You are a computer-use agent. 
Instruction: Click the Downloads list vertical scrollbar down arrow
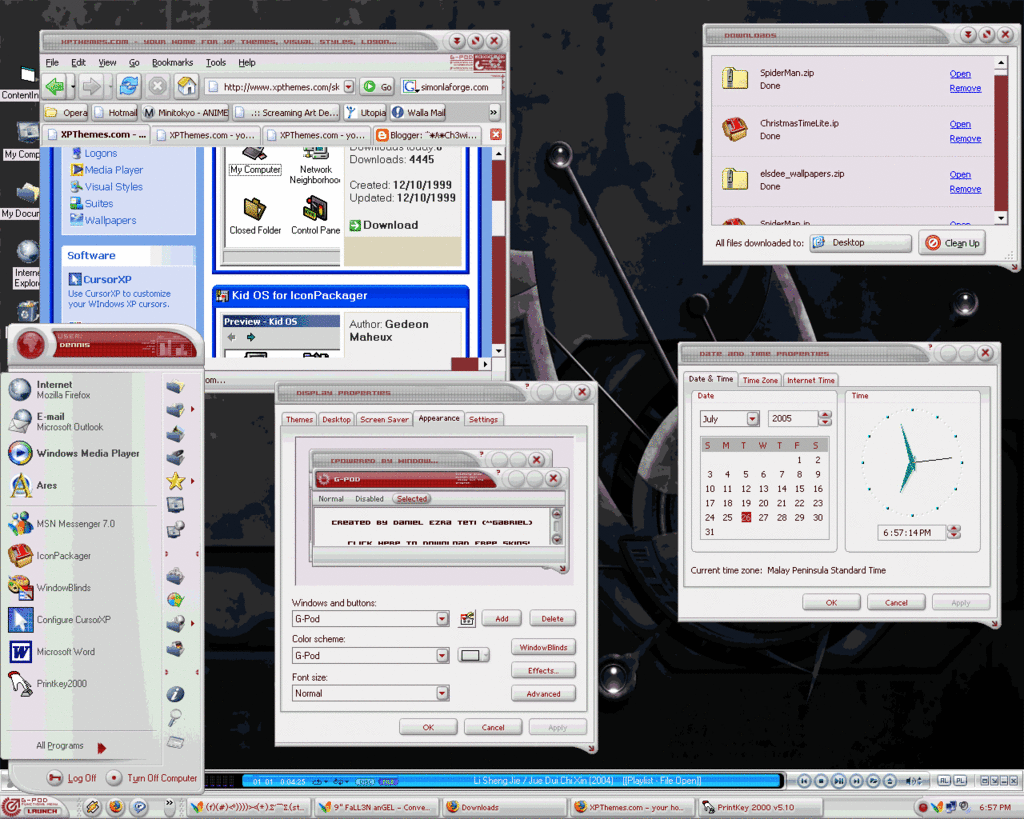pos(1000,218)
